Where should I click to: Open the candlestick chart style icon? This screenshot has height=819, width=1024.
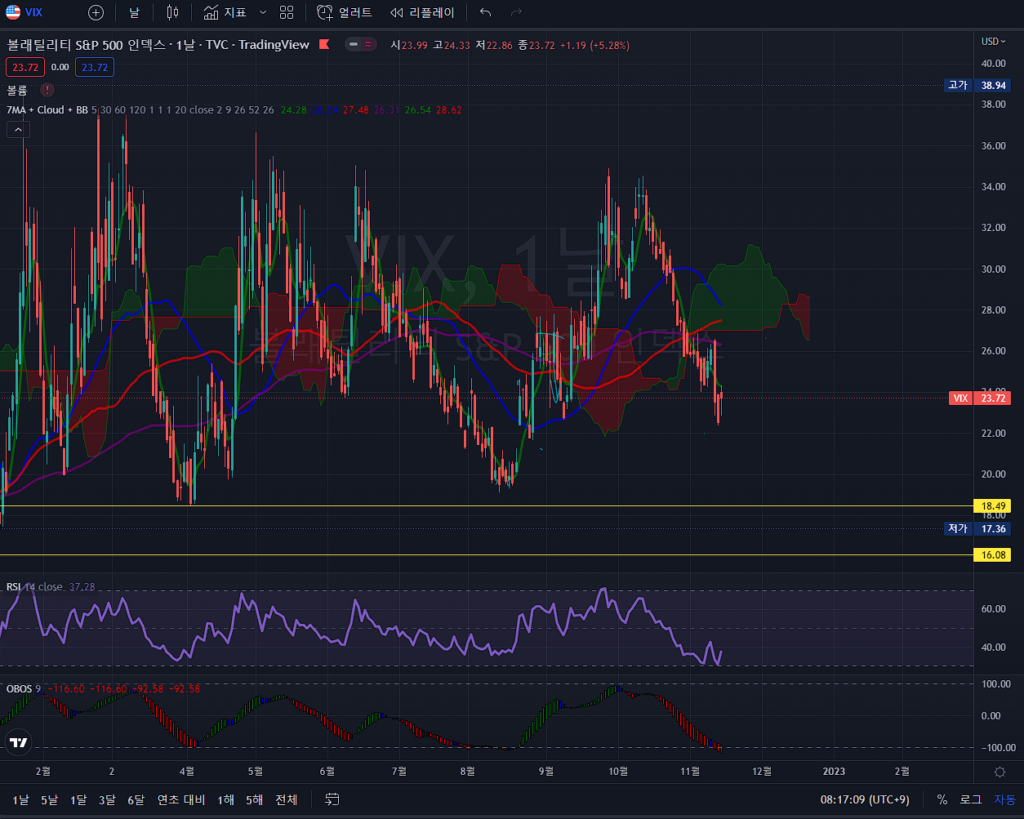[172, 13]
